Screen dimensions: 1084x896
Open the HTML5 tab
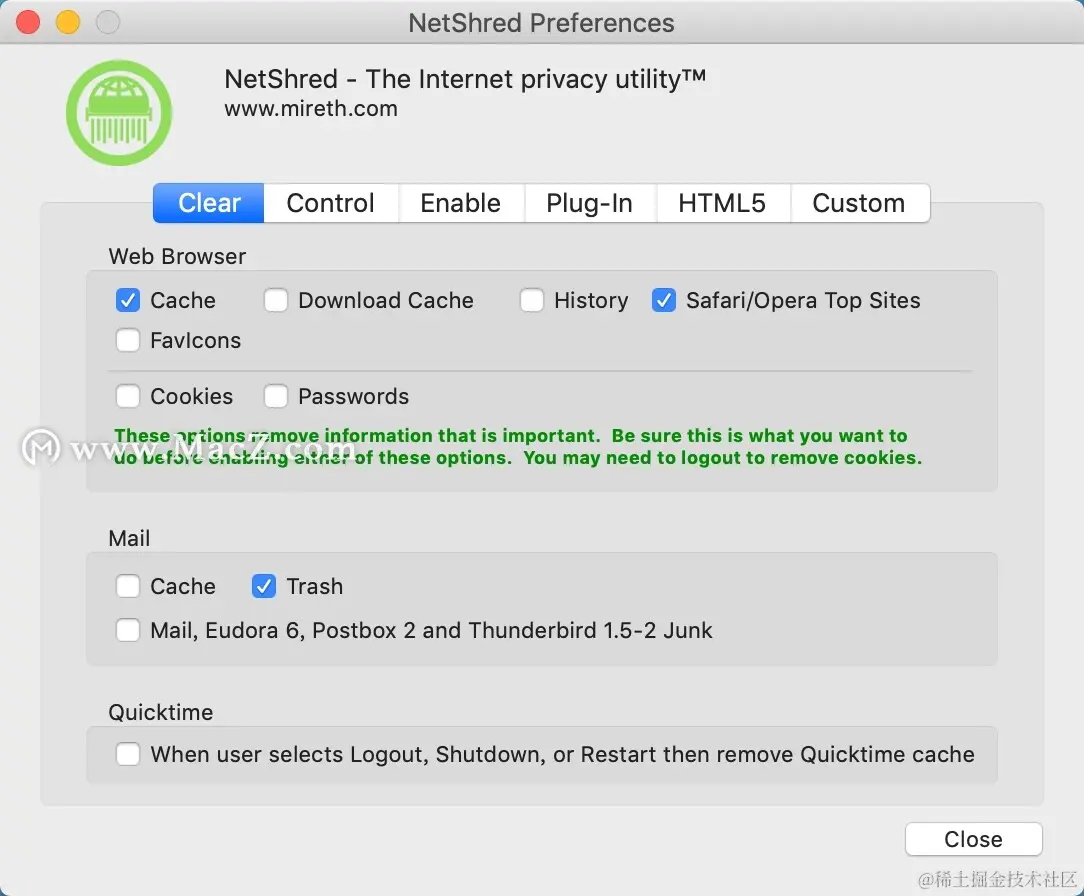[722, 203]
